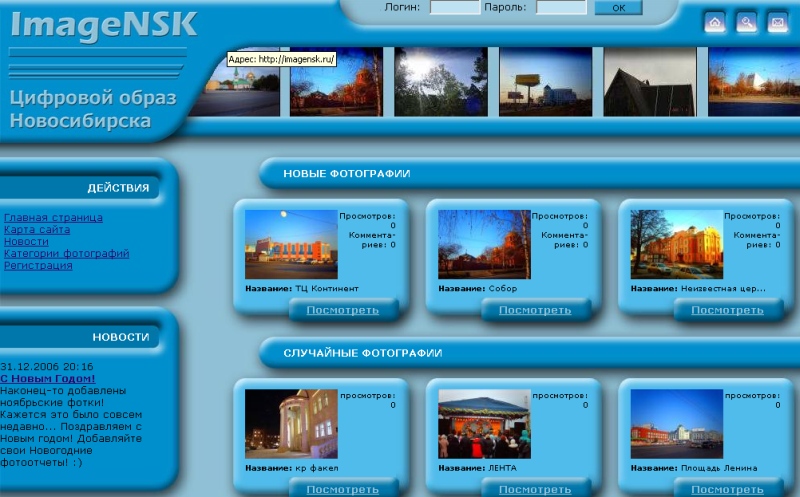Click the ImageNSK site logo
The width and height of the screenshot is (800, 497).
pos(104,25)
